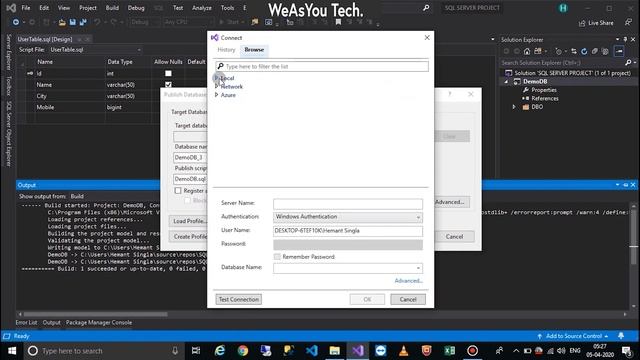This screenshot has width=640, height=360.
Task: Toggle Remember Password checkbox
Action: click(278, 257)
